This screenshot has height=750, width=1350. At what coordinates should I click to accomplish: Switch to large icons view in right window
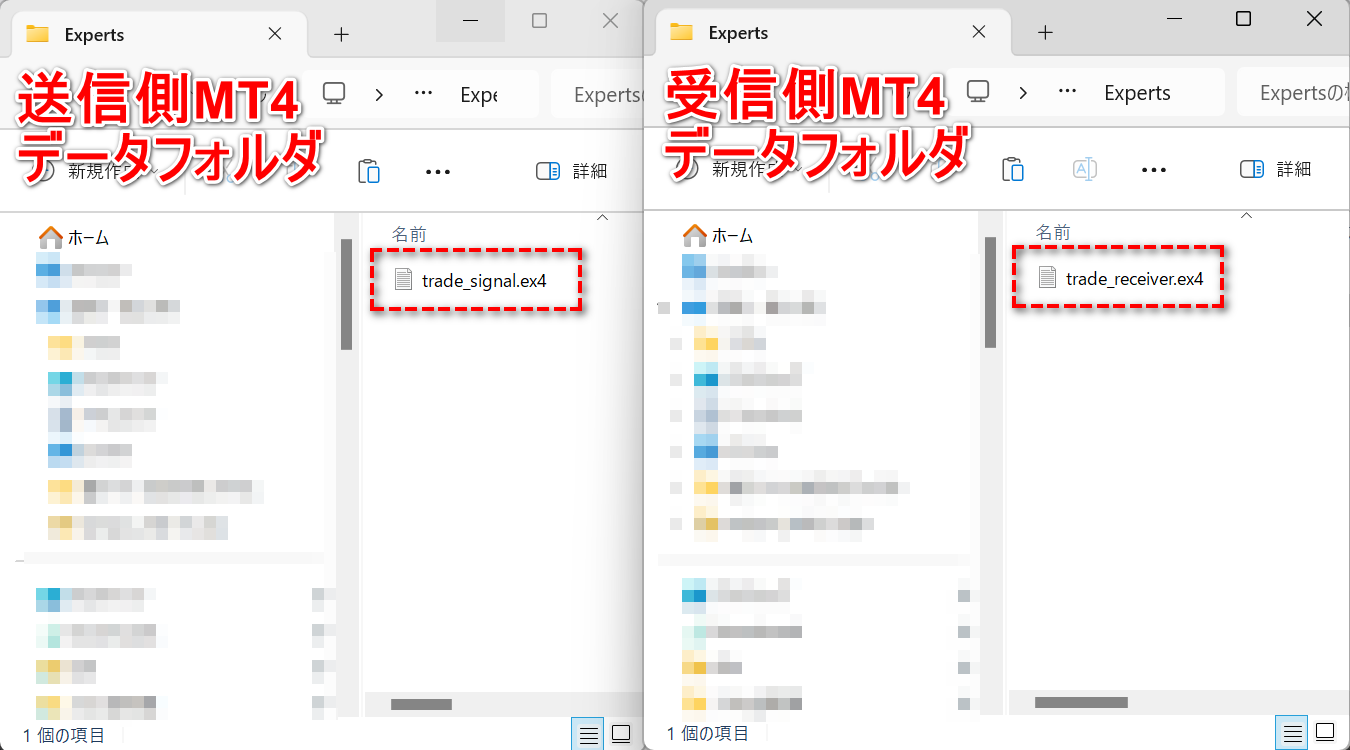[1325, 733]
